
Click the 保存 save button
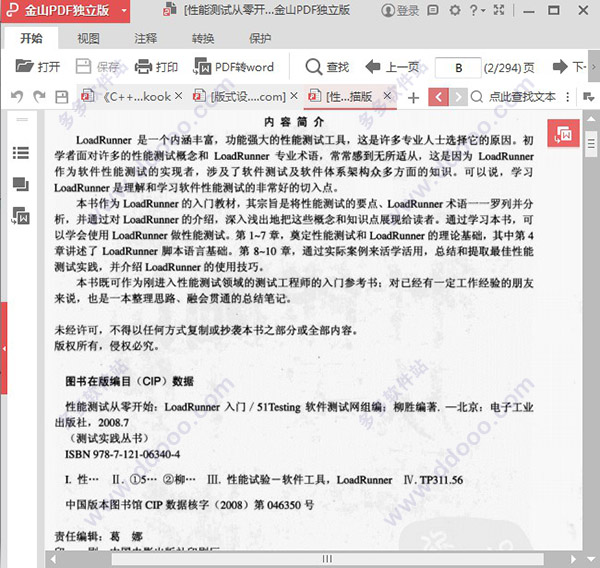coord(98,67)
